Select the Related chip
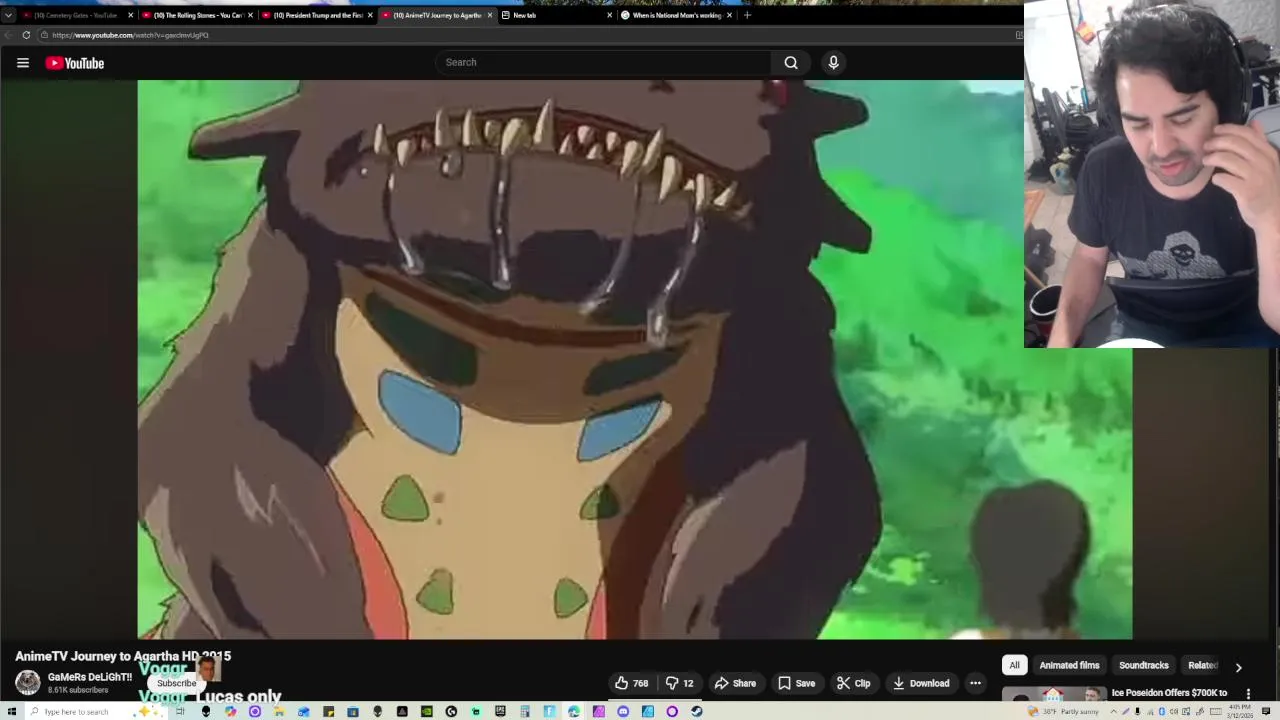The width and height of the screenshot is (1280, 720). pyautogui.click(x=1202, y=665)
